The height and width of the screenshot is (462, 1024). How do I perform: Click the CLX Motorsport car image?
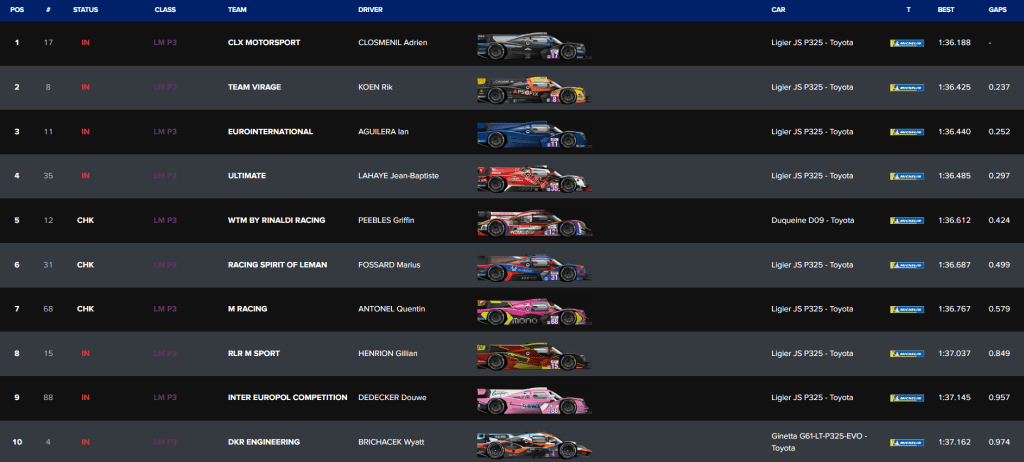[x=534, y=46]
